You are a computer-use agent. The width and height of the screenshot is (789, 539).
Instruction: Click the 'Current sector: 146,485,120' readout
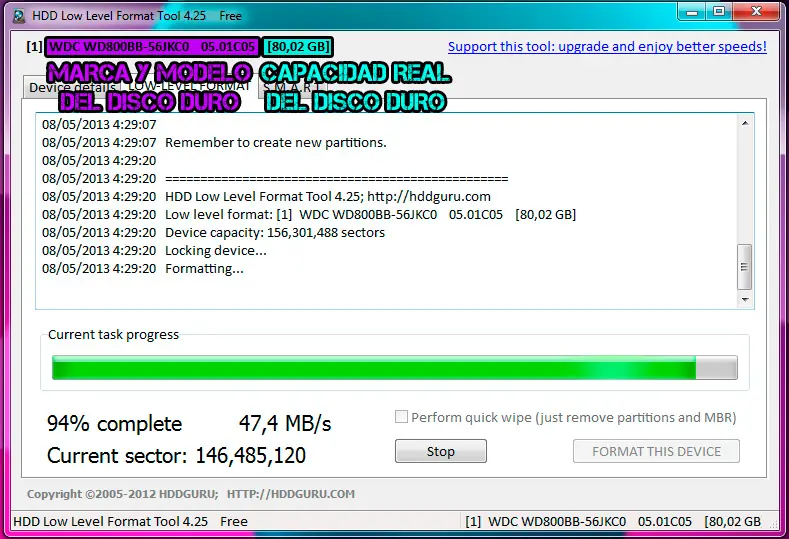pos(176,455)
